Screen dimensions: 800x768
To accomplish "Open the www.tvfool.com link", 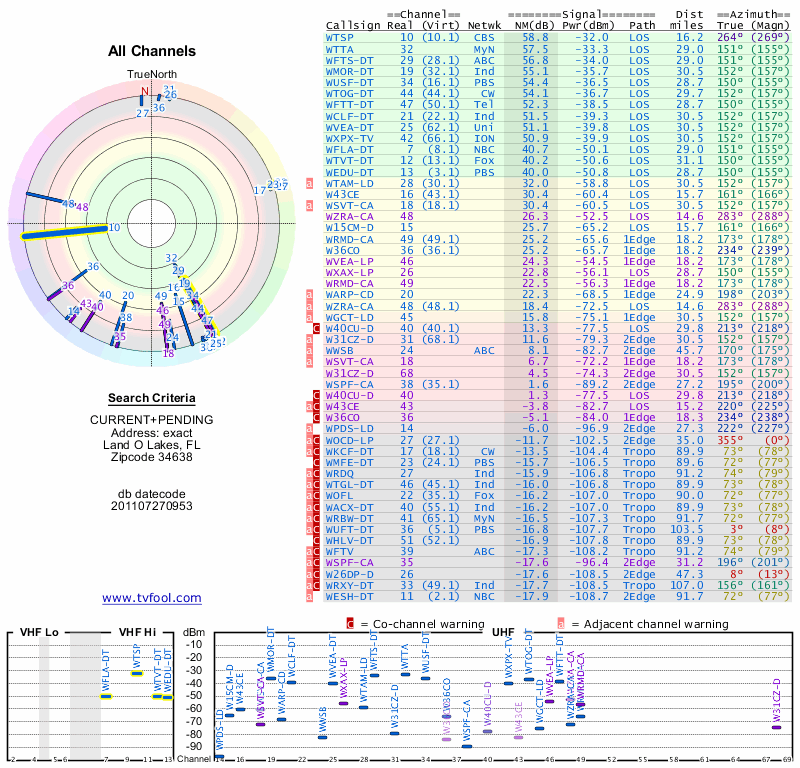I will click(151, 598).
